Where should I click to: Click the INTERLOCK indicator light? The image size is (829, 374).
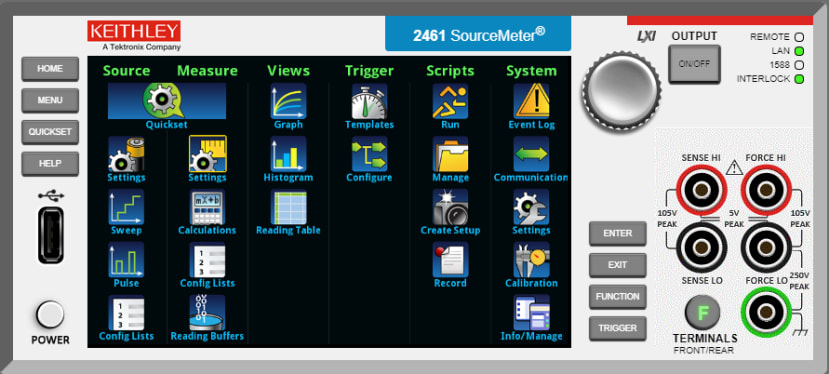coord(799,79)
